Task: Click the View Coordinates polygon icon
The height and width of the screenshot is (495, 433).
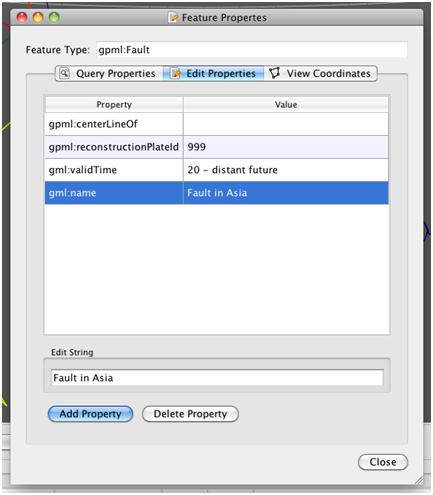Action: click(275, 73)
